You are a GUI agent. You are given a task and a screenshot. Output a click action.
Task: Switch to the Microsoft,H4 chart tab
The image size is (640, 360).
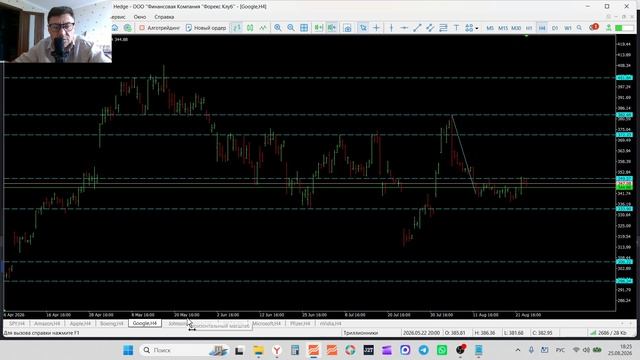266,323
